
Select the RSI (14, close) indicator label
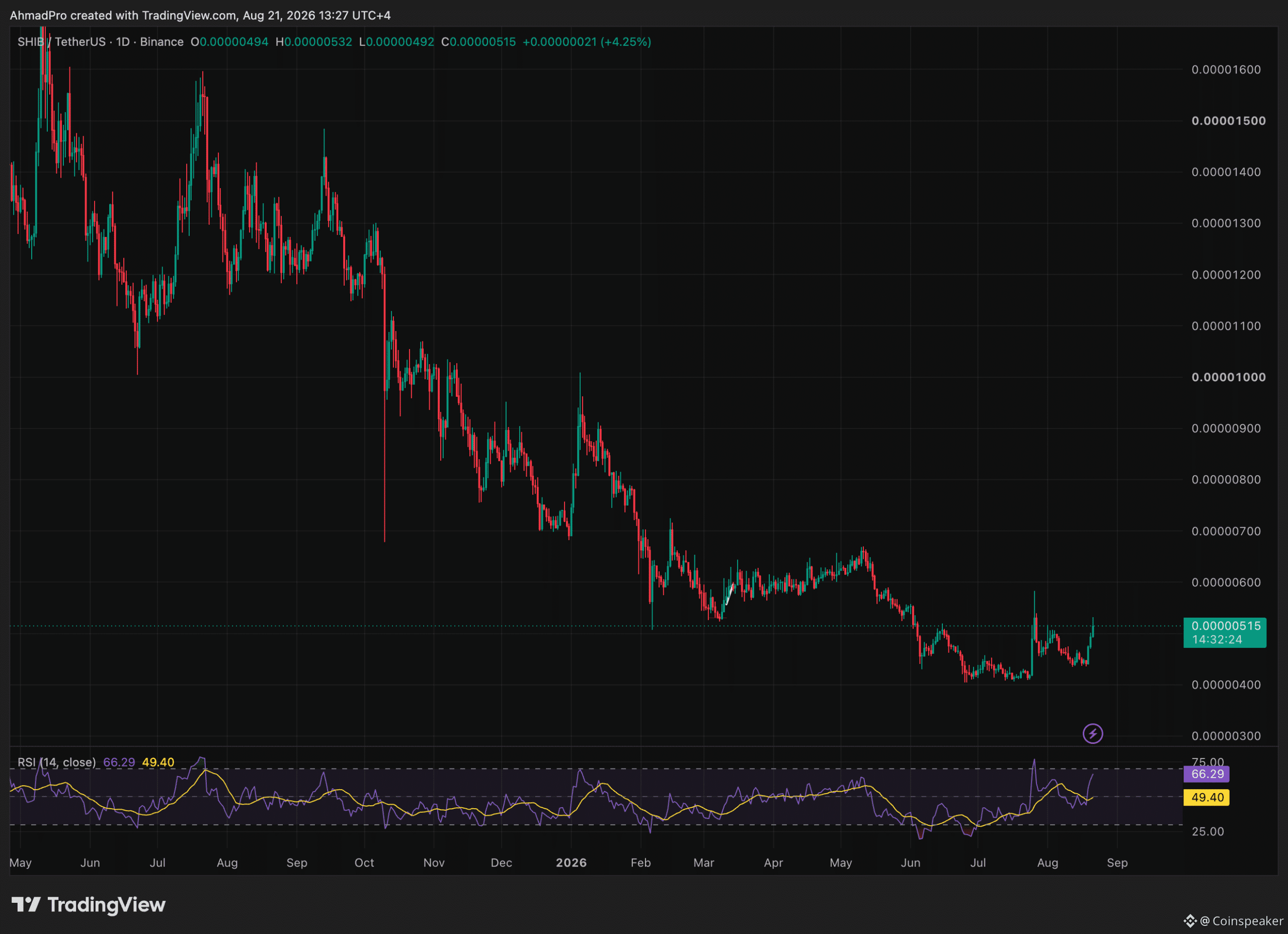[57, 762]
